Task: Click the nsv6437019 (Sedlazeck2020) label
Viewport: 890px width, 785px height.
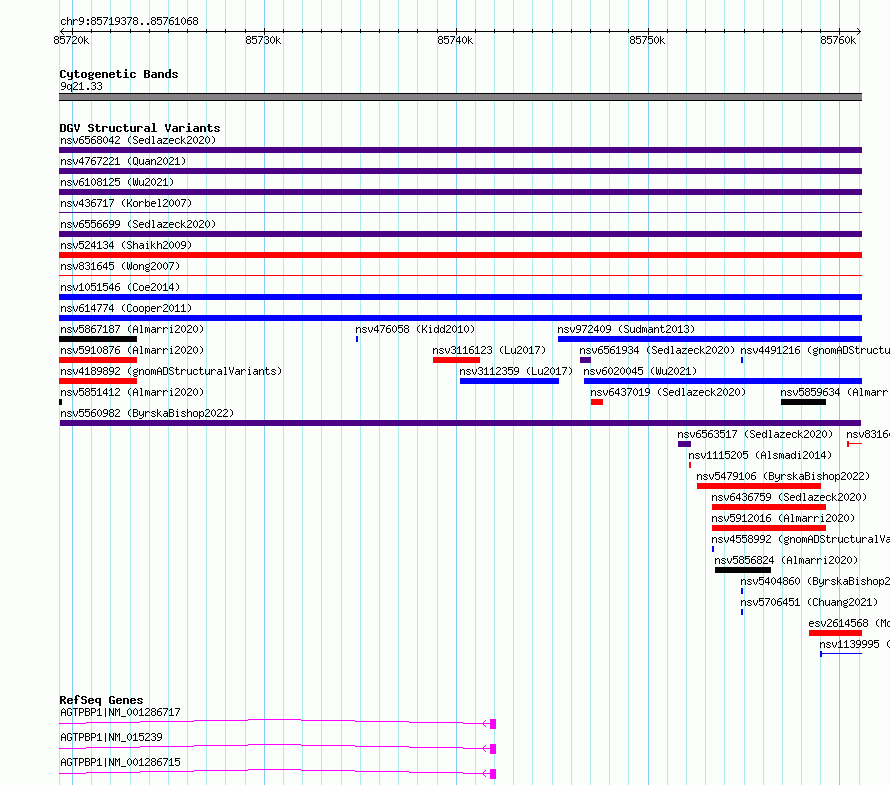Action: 668,392
